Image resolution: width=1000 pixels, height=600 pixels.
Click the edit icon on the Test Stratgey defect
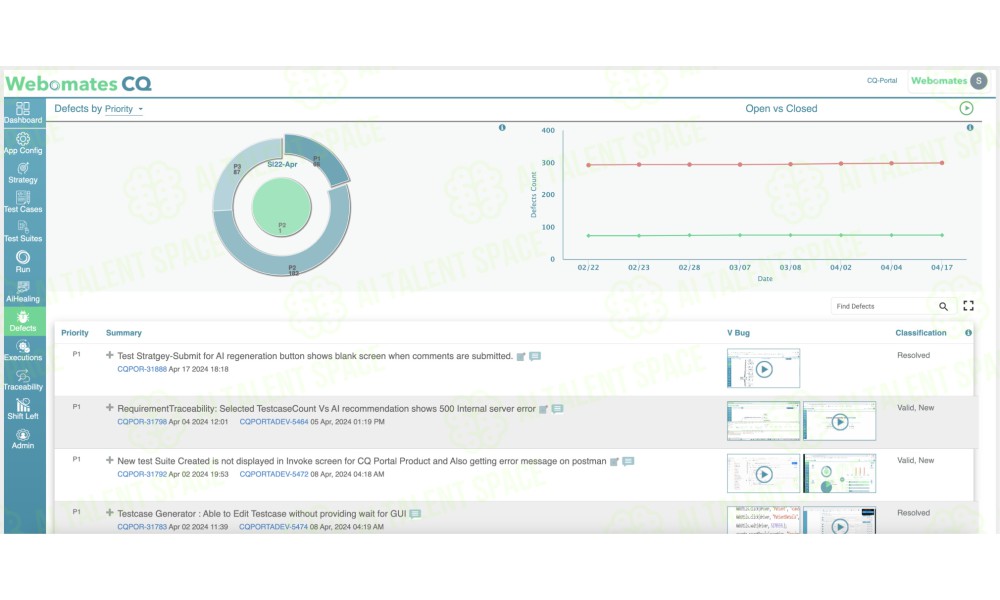pyautogui.click(x=520, y=356)
